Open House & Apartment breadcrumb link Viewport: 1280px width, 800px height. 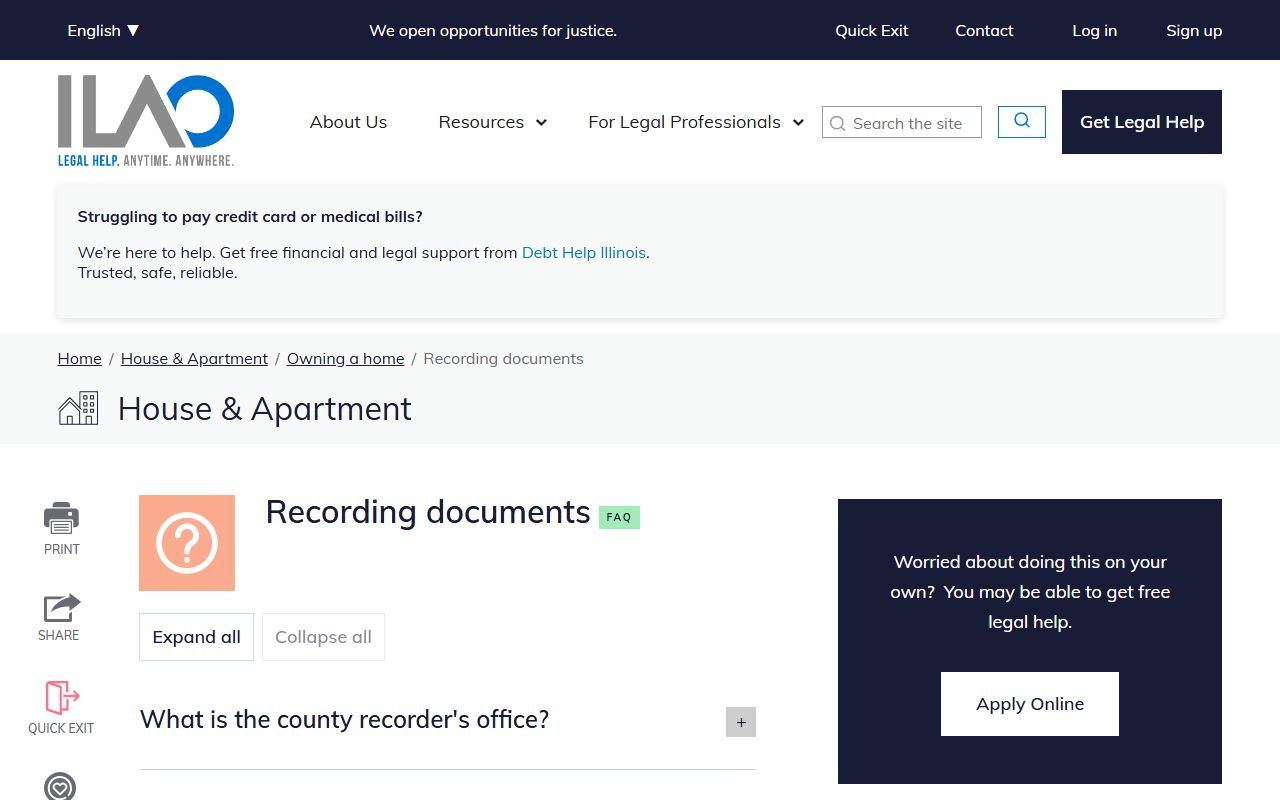point(194,358)
